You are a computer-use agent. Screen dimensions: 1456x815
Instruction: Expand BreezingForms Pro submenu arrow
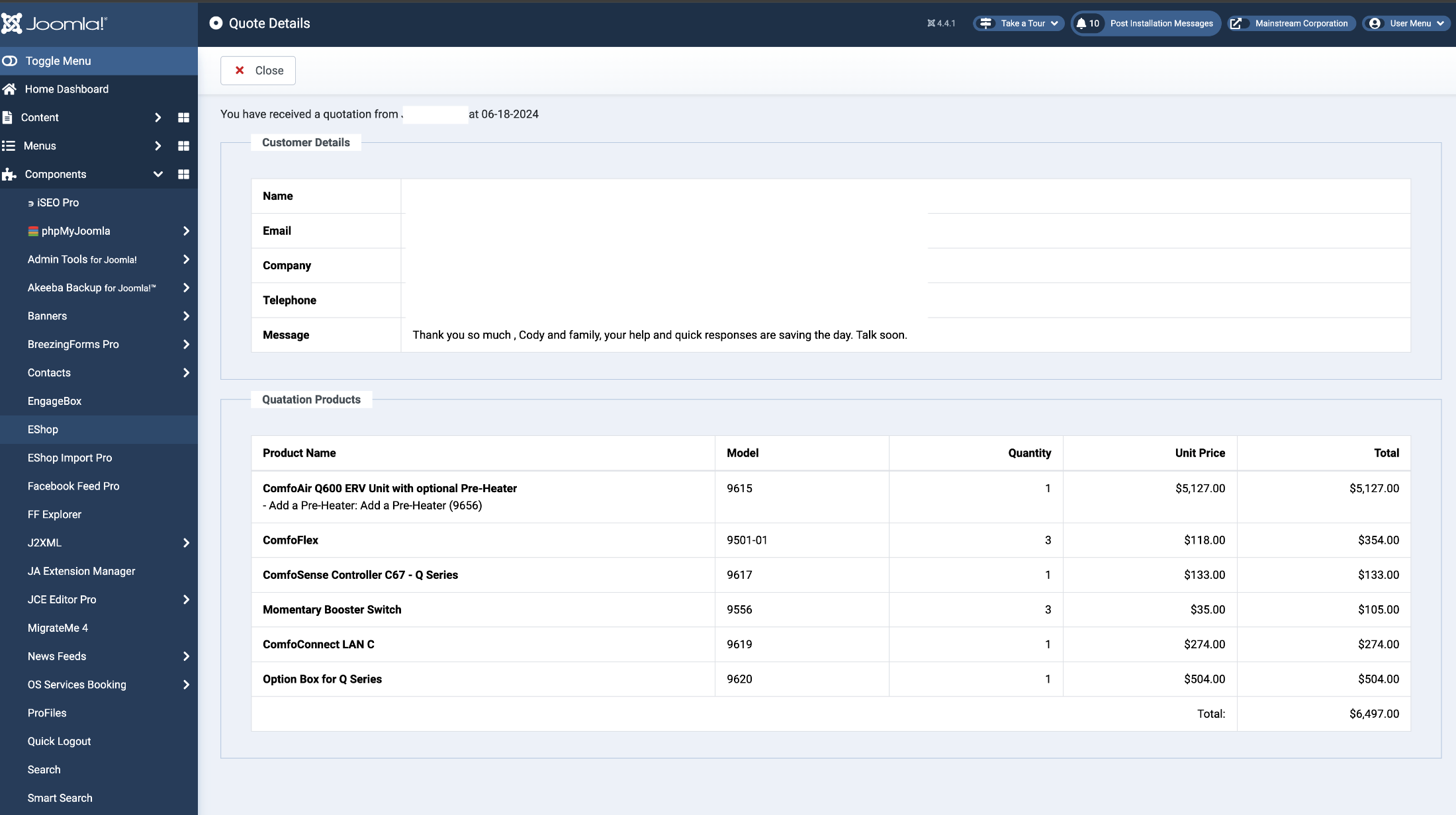pos(186,345)
